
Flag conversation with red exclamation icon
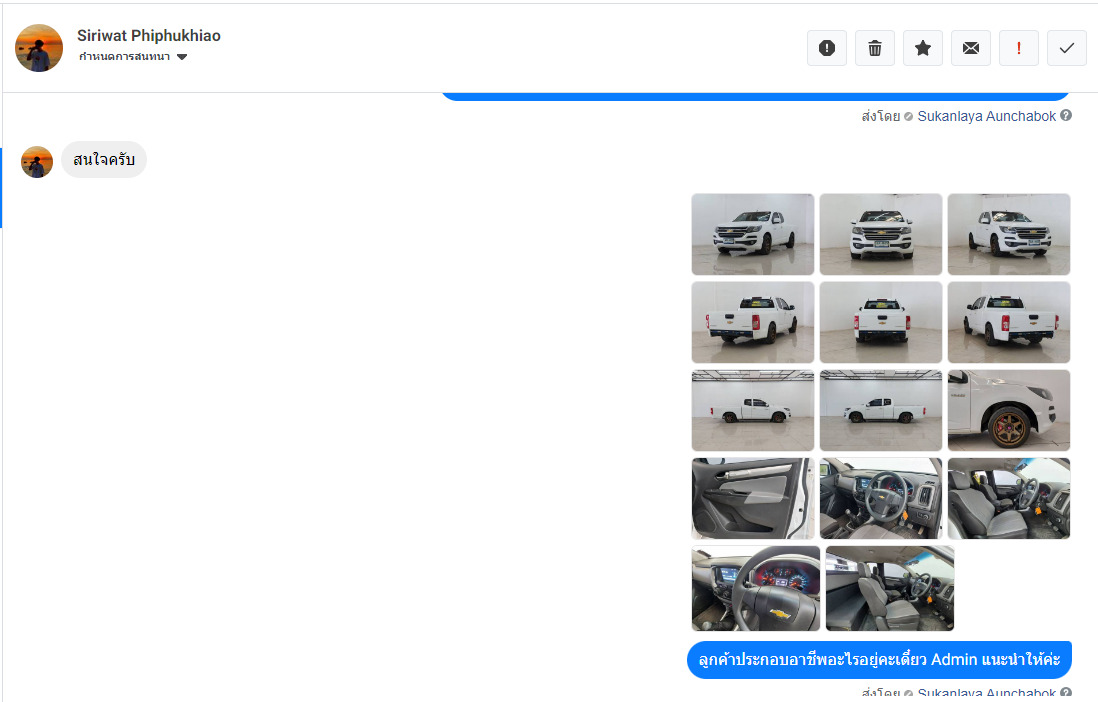coord(1019,48)
